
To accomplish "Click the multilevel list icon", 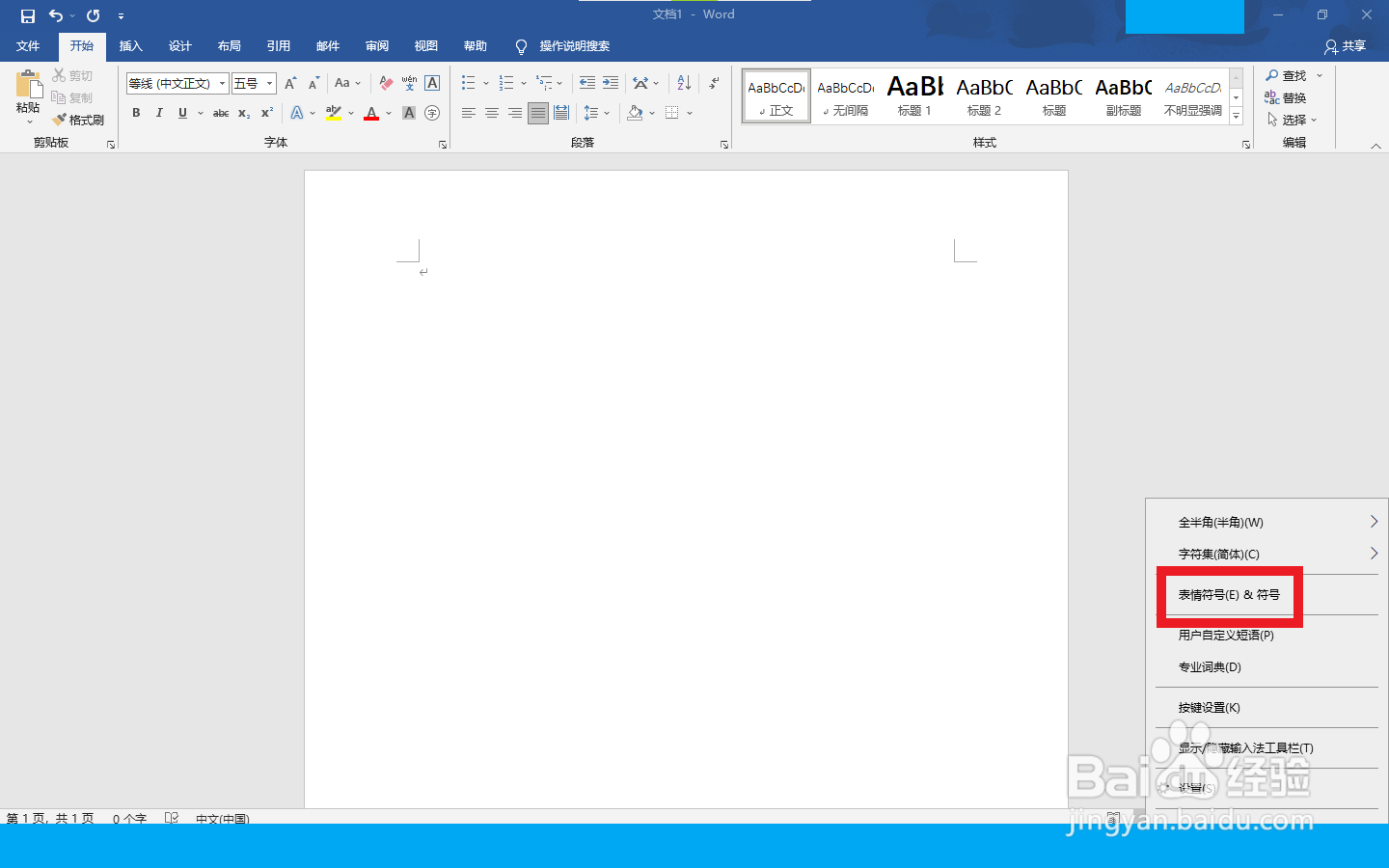I will click(x=544, y=83).
